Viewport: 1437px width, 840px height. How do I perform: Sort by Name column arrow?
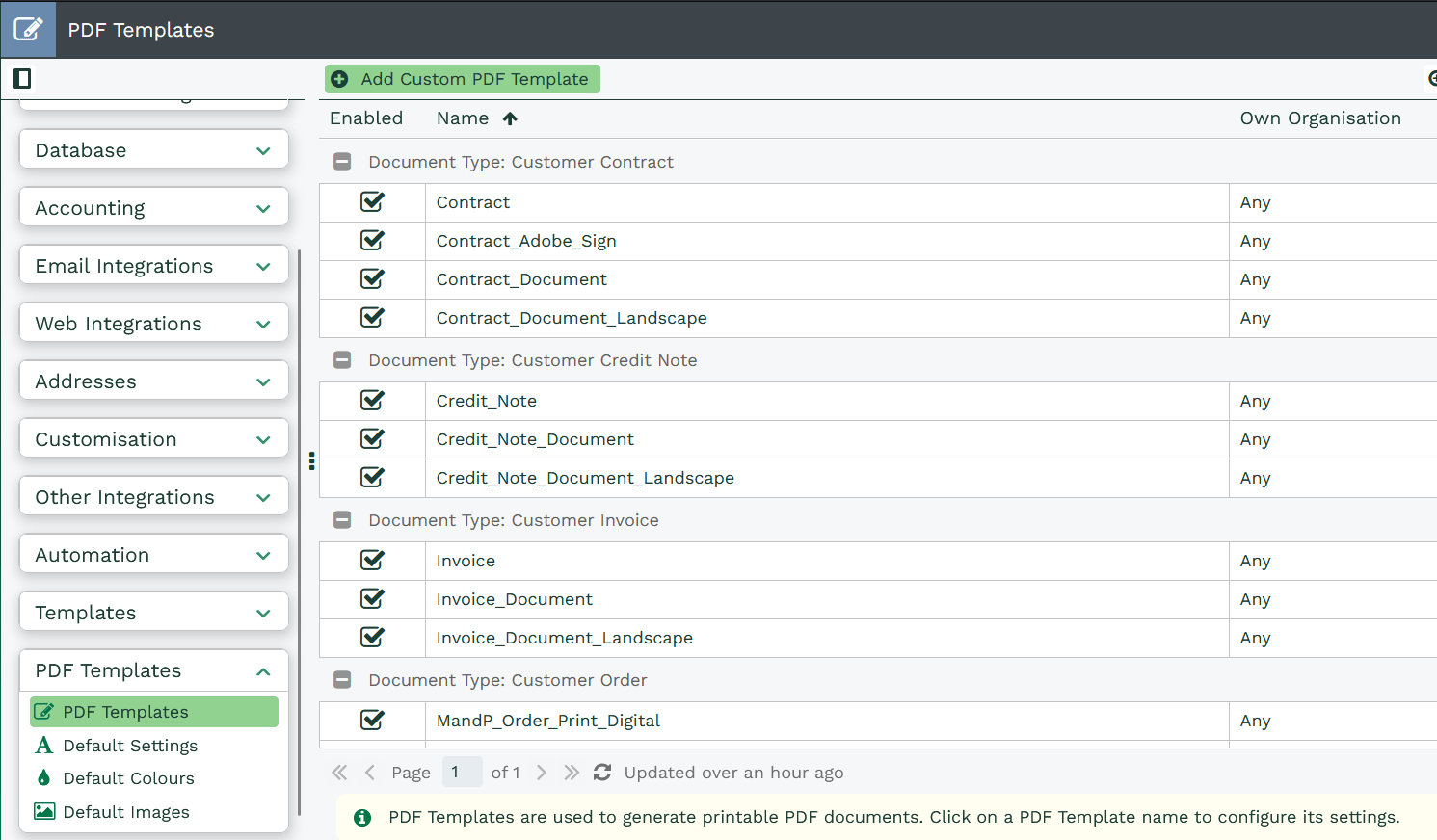tap(510, 118)
